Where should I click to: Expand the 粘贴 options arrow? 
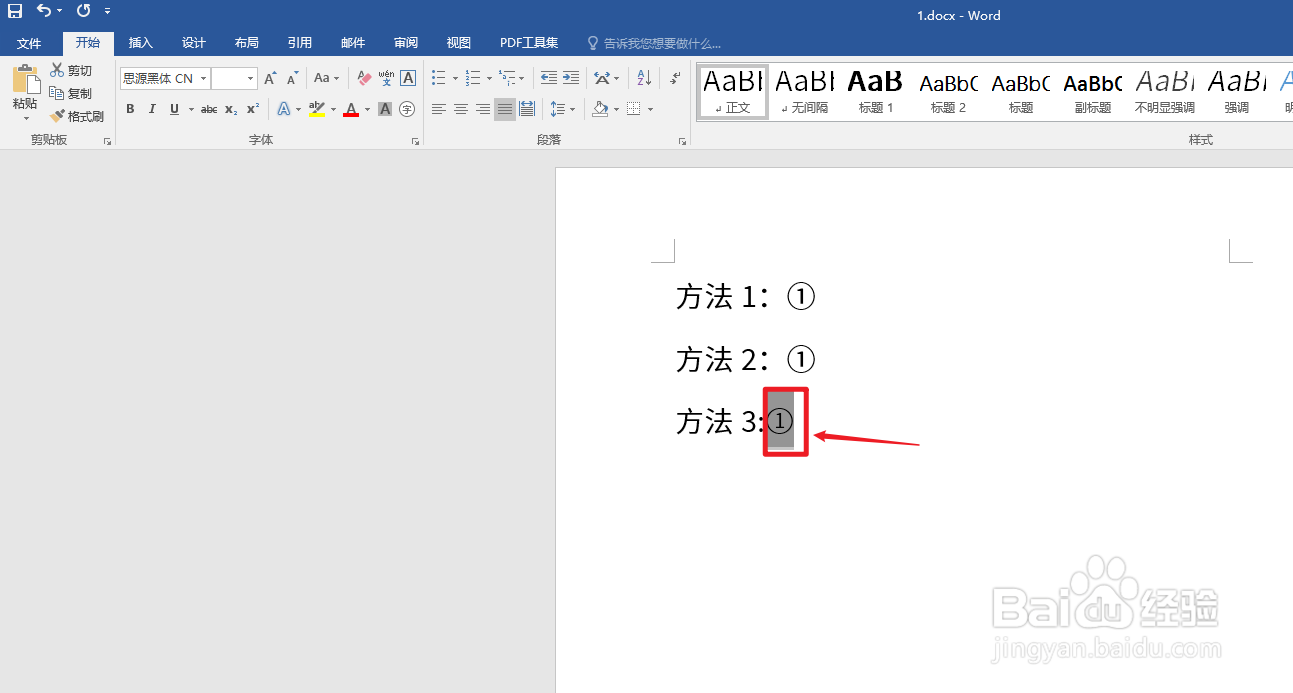25,118
